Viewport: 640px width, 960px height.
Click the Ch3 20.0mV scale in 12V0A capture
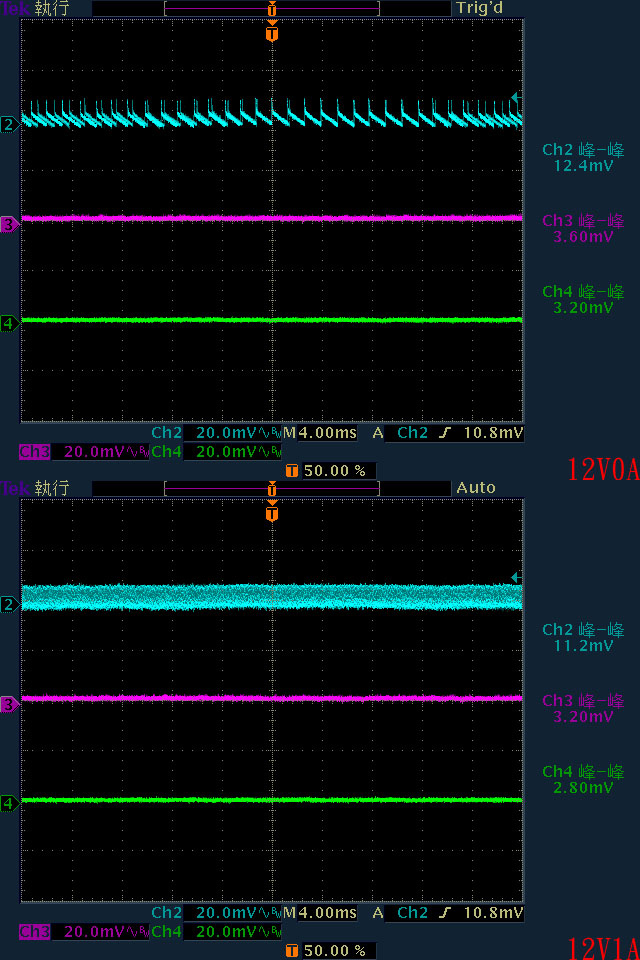pos(84,452)
